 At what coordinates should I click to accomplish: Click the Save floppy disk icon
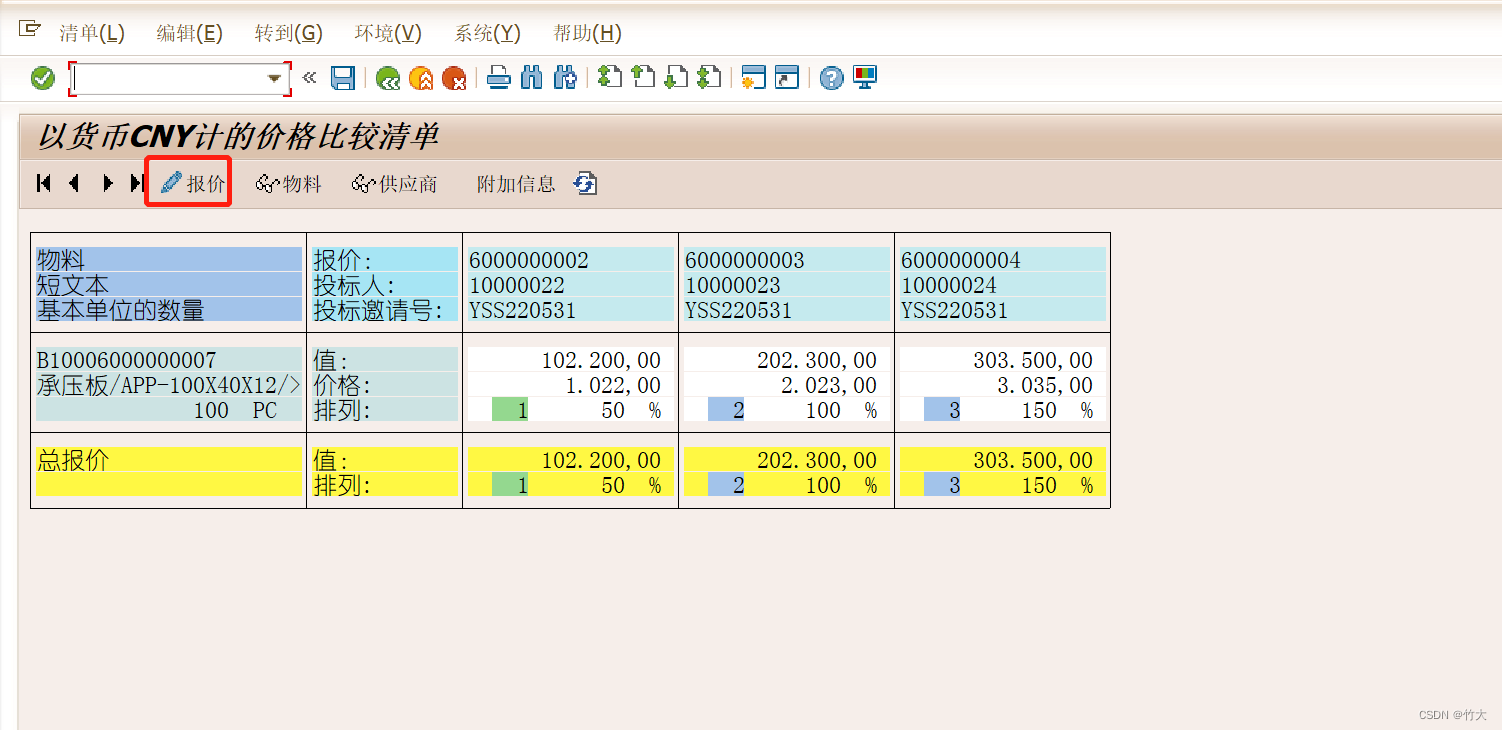tap(343, 78)
